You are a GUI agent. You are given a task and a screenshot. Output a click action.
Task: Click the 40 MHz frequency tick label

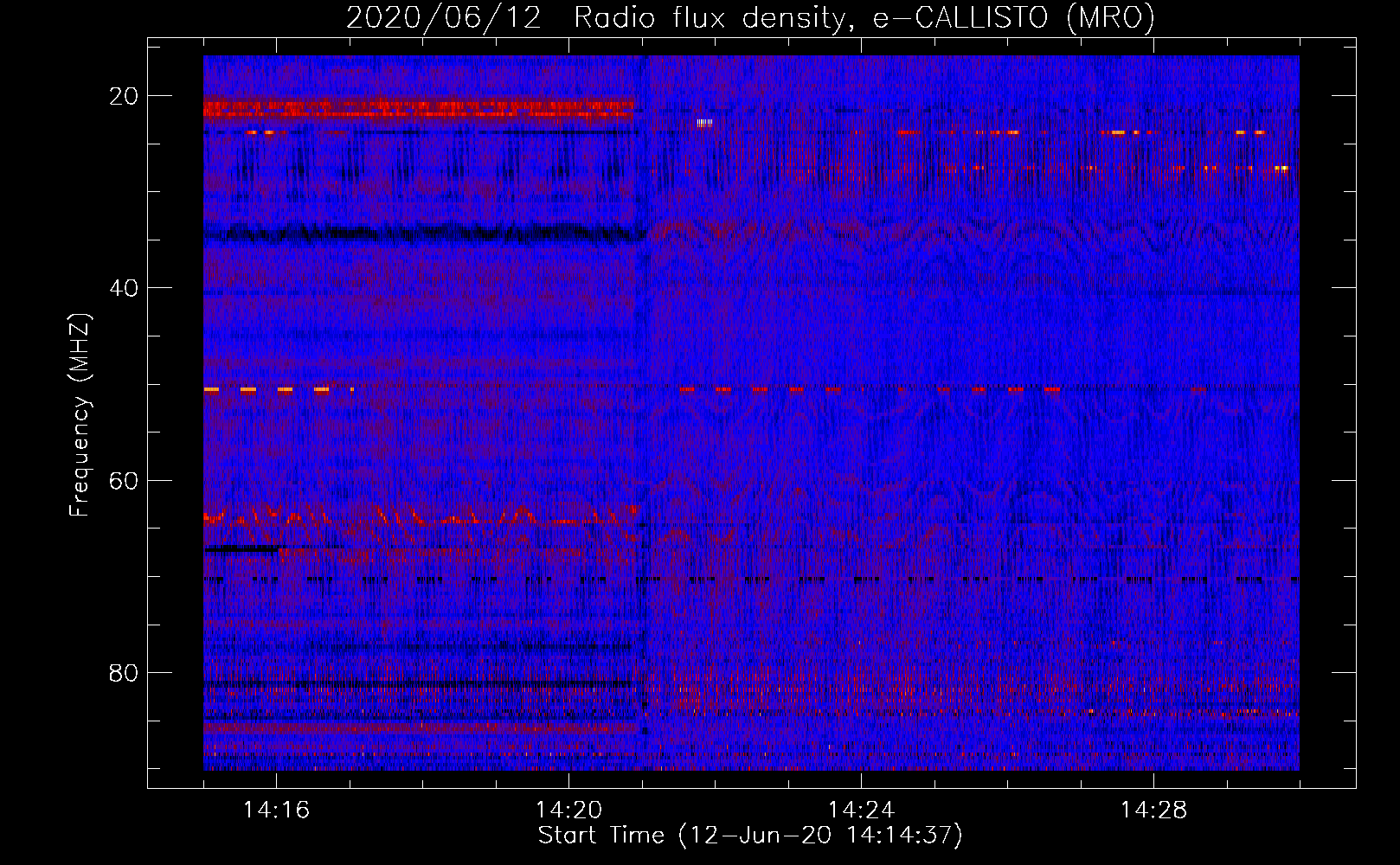pyautogui.click(x=125, y=288)
